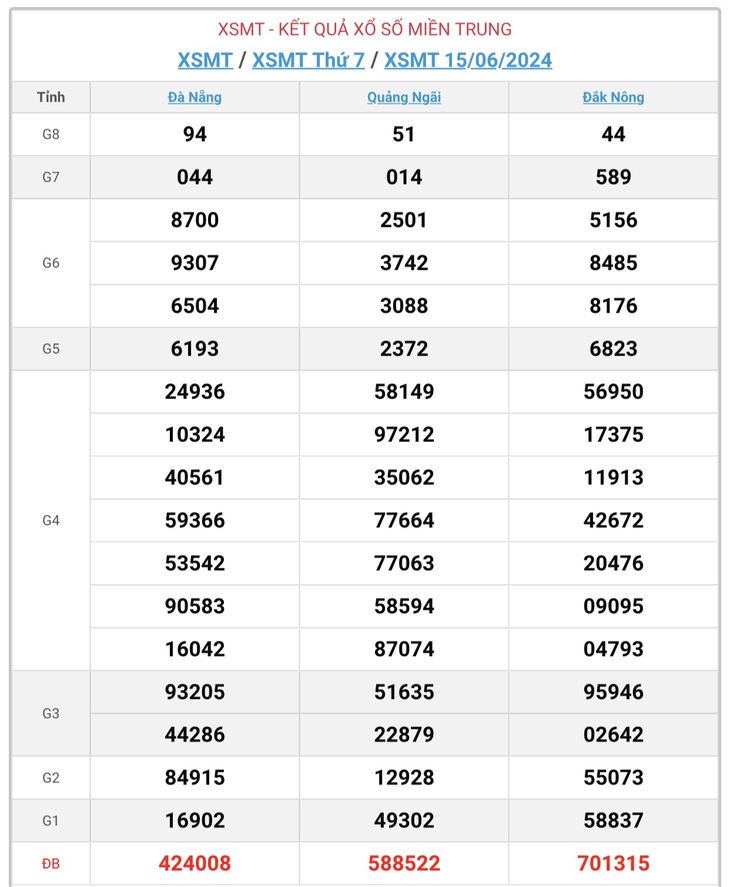
Task: Open the Đà Nẵng province link
Action: click(x=195, y=97)
